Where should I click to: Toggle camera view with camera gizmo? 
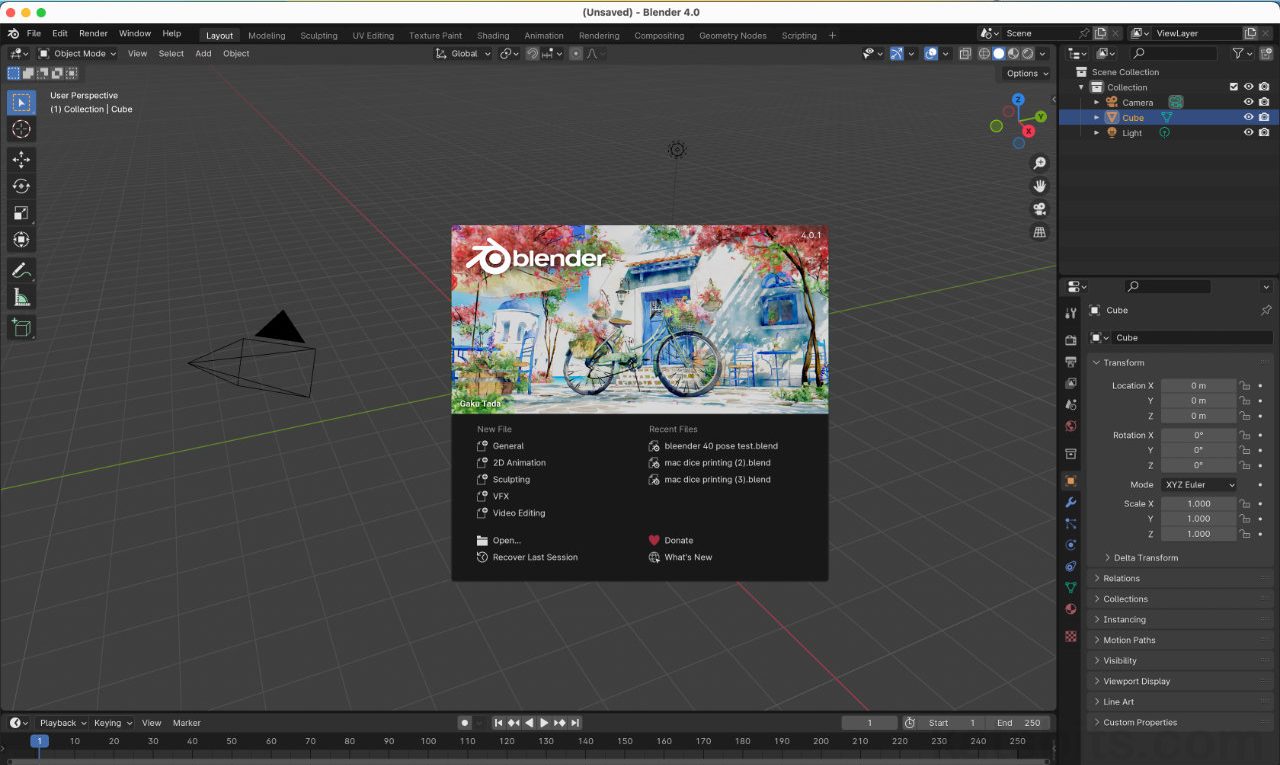(1040, 209)
